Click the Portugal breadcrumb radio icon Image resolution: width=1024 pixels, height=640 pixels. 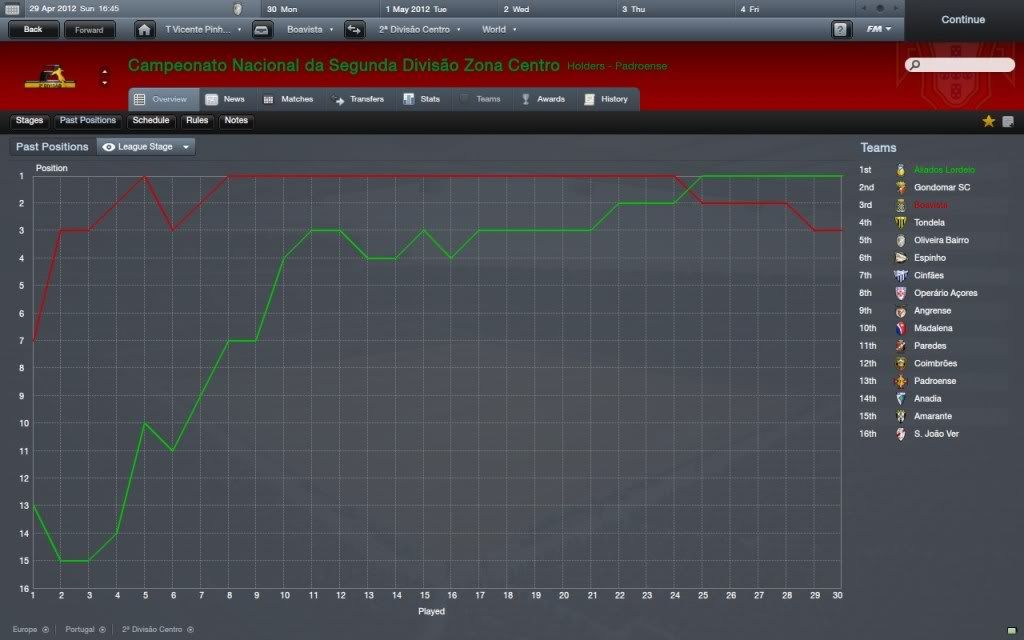(x=103, y=630)
